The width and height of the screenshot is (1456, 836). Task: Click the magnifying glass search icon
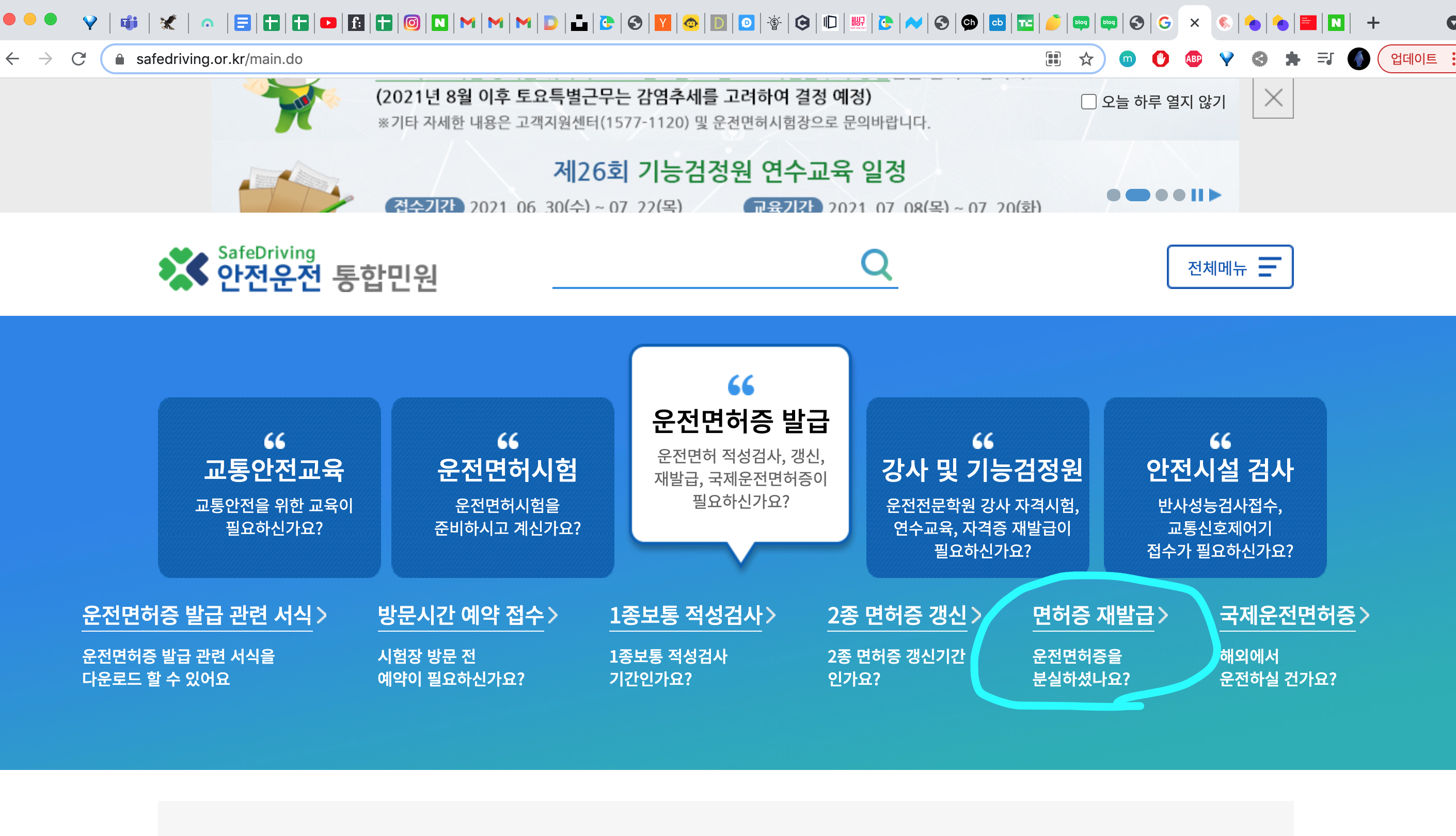click(876, 265)
